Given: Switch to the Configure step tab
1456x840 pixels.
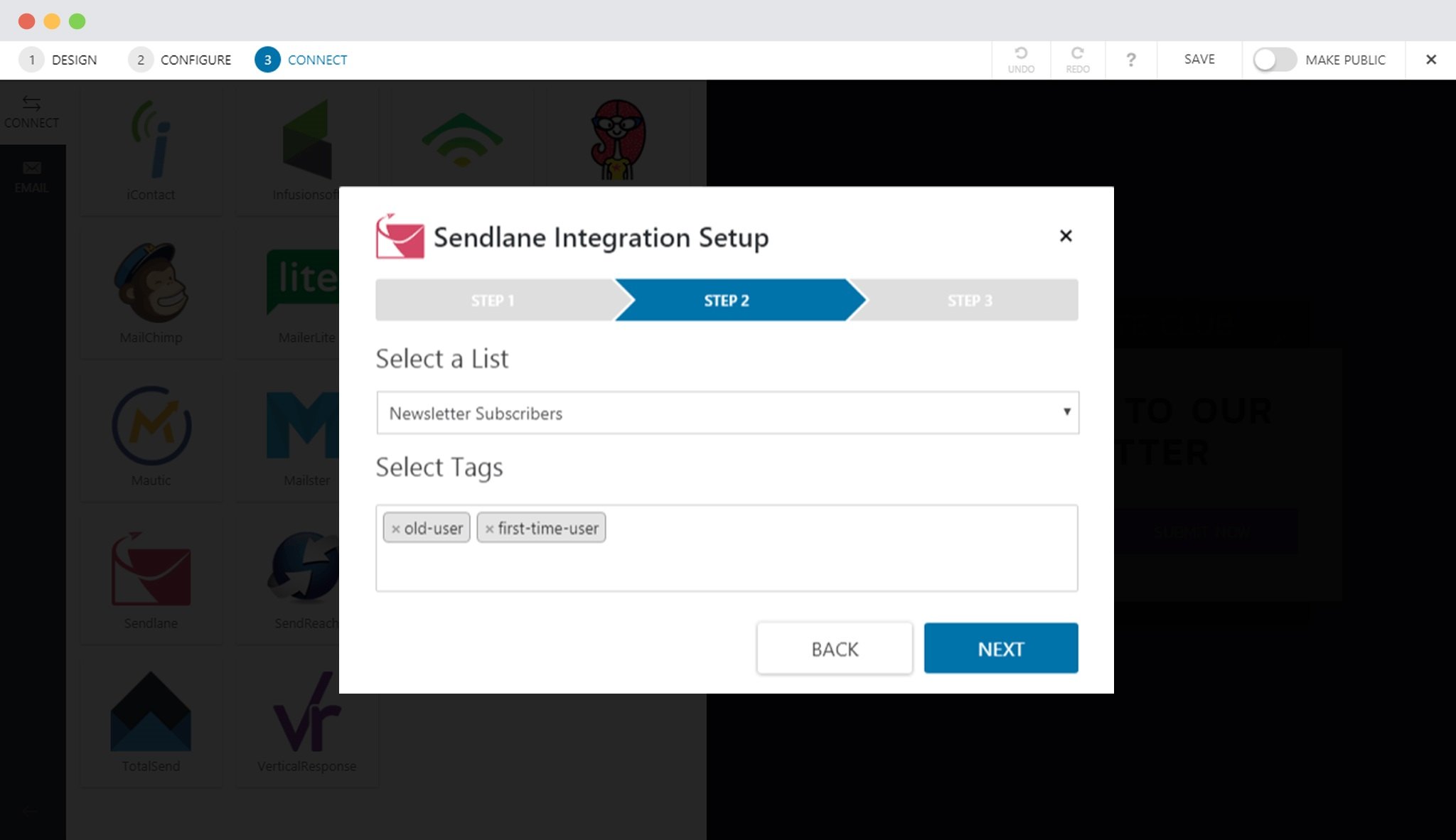Looking at the screenshot, I should click(180, 60).
